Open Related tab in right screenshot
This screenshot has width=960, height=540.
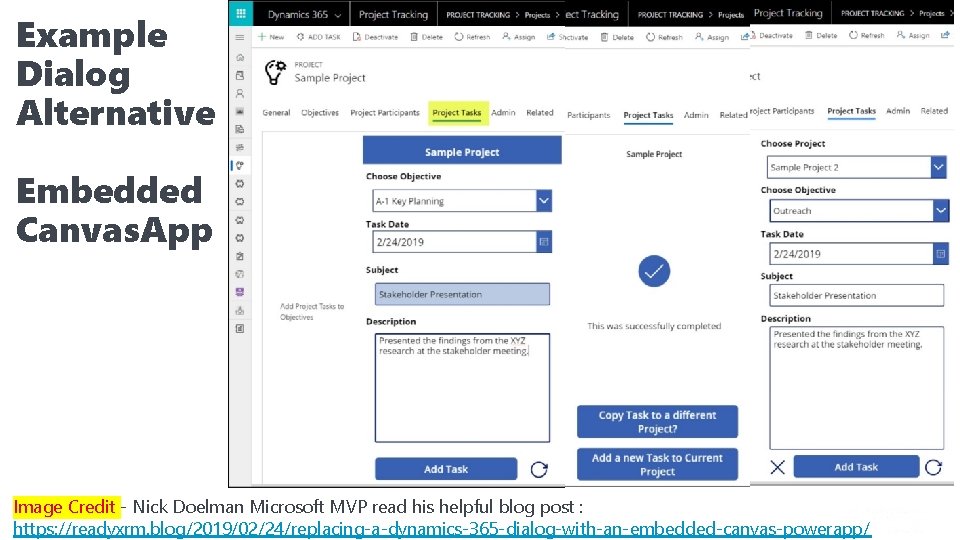click(x=934, y=111)
